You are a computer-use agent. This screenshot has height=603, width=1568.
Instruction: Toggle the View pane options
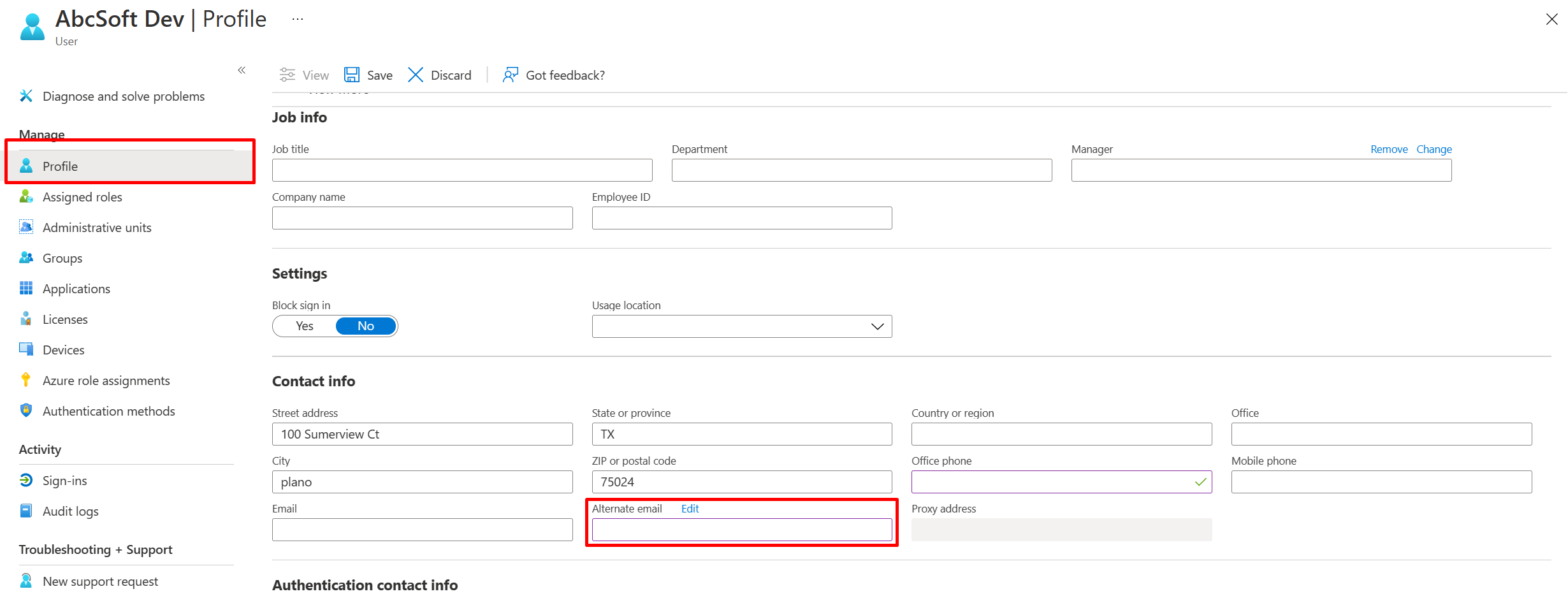[304, 75]
